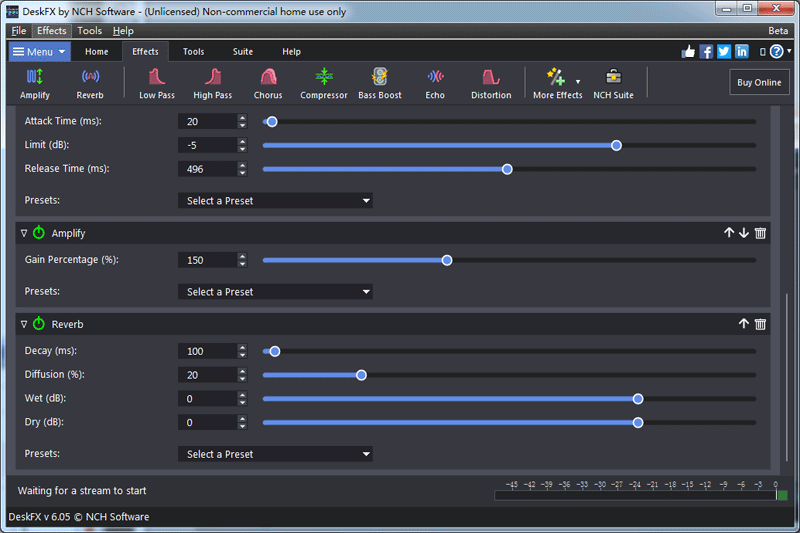This screenshot has height=533, width=800.
Task: Switch to the Tools ribbon tab
Action: [x=193, y=52]
